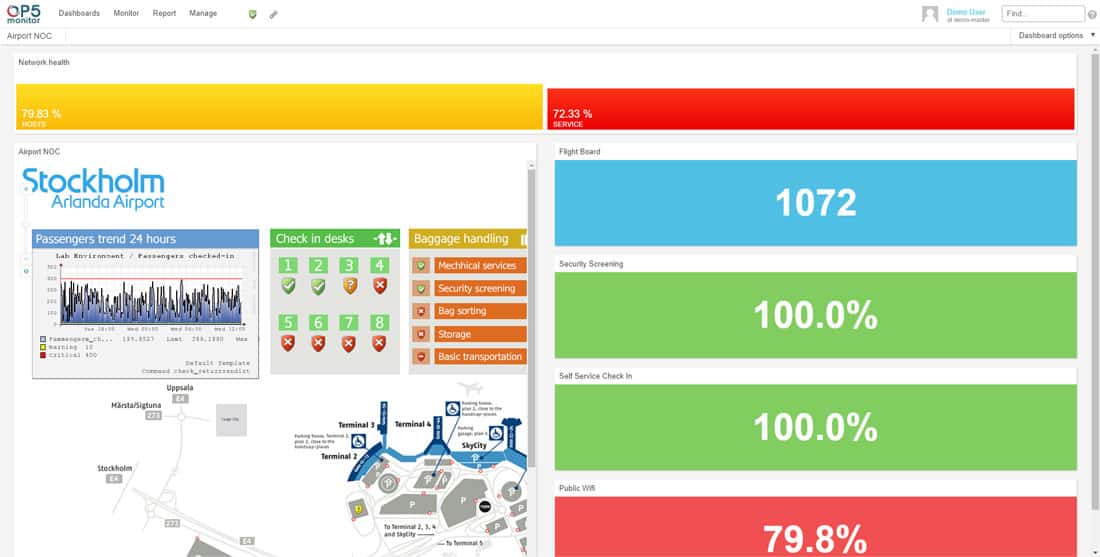The width and height of the screenshot is (1100, 557).
Task: Click the green desk number 4 tile
Action: click(x=380, y=265)
